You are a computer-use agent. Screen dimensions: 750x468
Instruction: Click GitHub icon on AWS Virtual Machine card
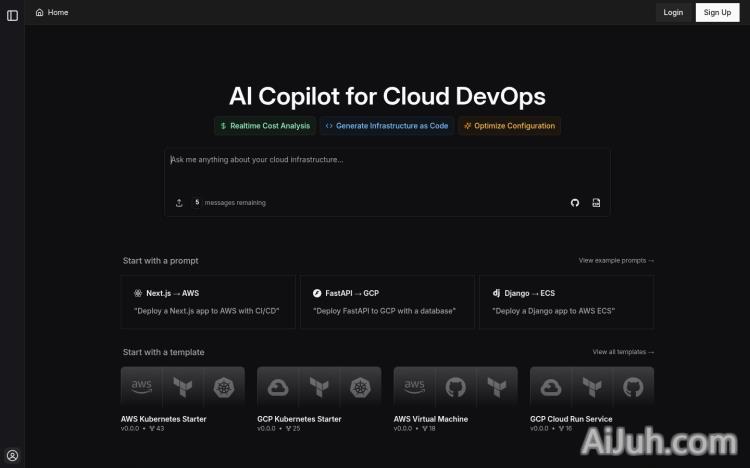(x=456, y=387)
